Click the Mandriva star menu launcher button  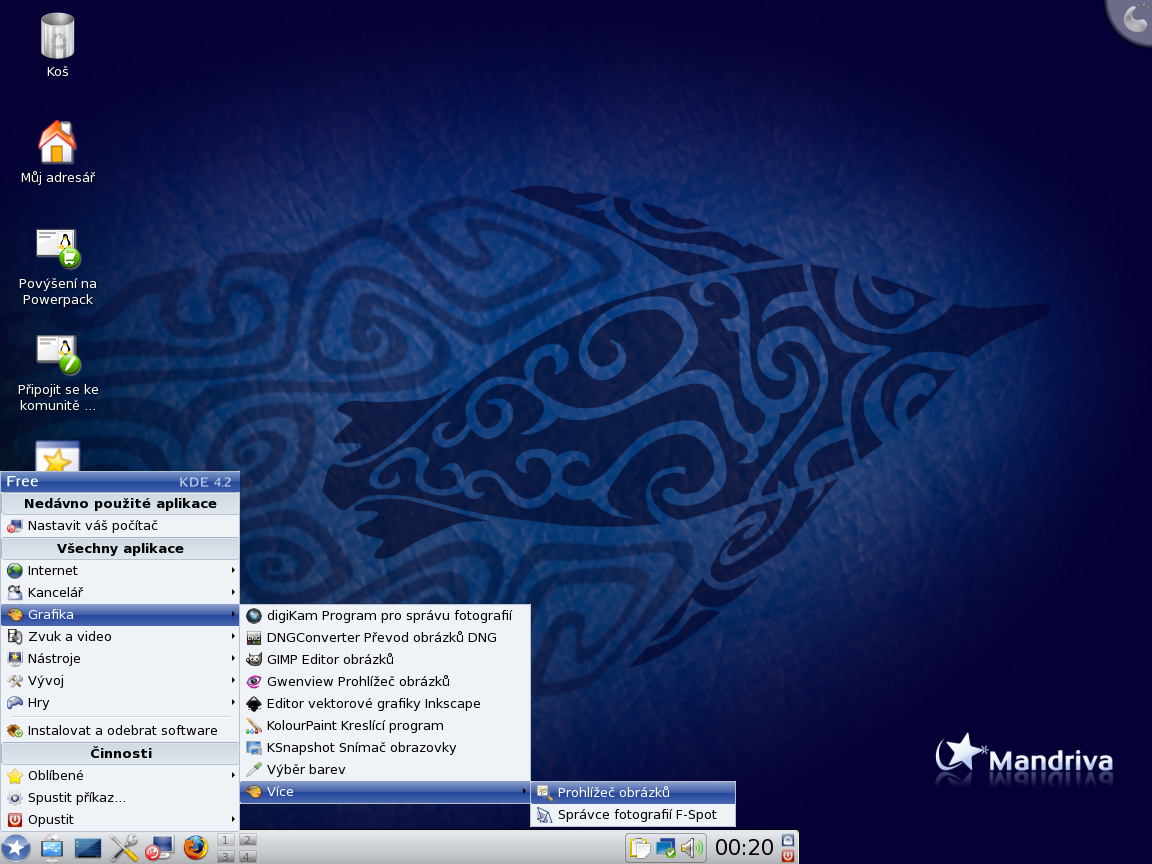click(x=15, y=848)
